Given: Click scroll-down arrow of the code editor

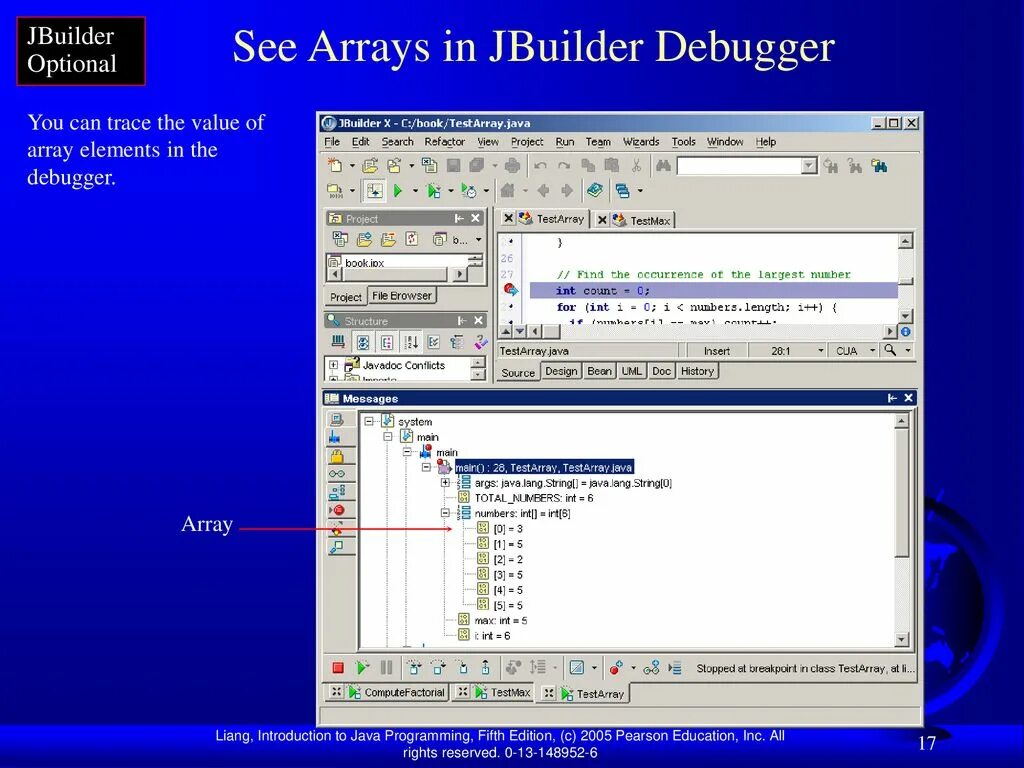Looking at the screenshot, I should coord(905,315).
